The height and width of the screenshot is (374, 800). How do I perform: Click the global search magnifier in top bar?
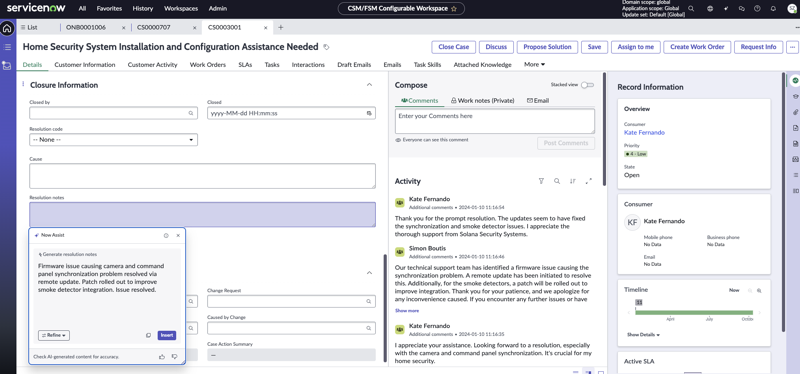click(x=691, y=9)
